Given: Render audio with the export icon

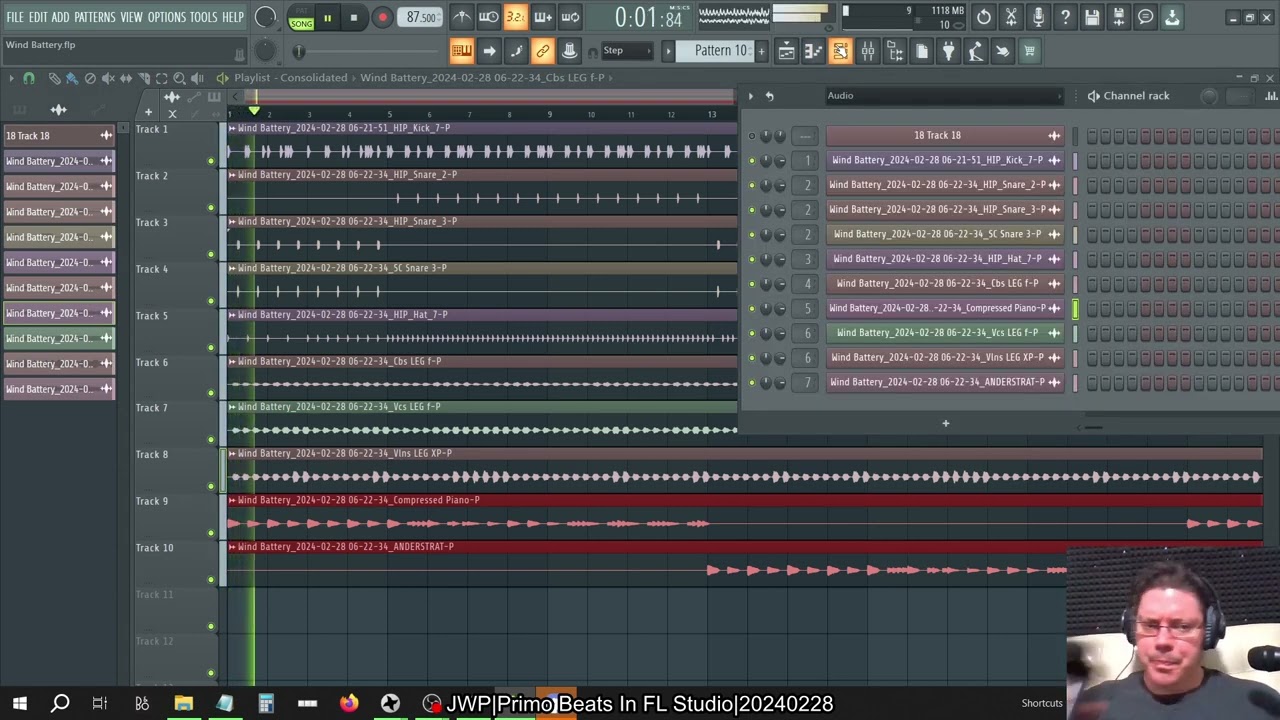Looking at the screenshot, I should pyautogui.click(x=1119, y=17).
